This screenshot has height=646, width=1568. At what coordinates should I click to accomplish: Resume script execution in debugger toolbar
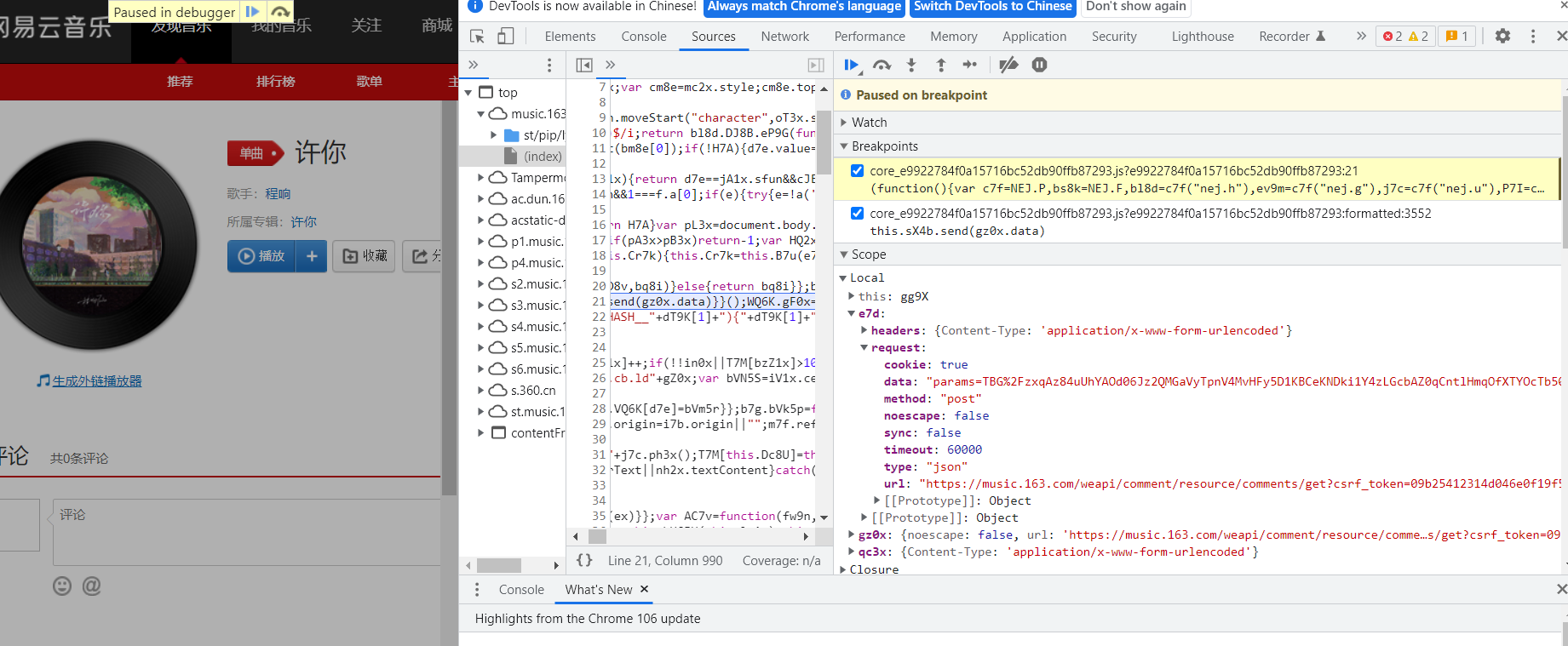point(852,65)
